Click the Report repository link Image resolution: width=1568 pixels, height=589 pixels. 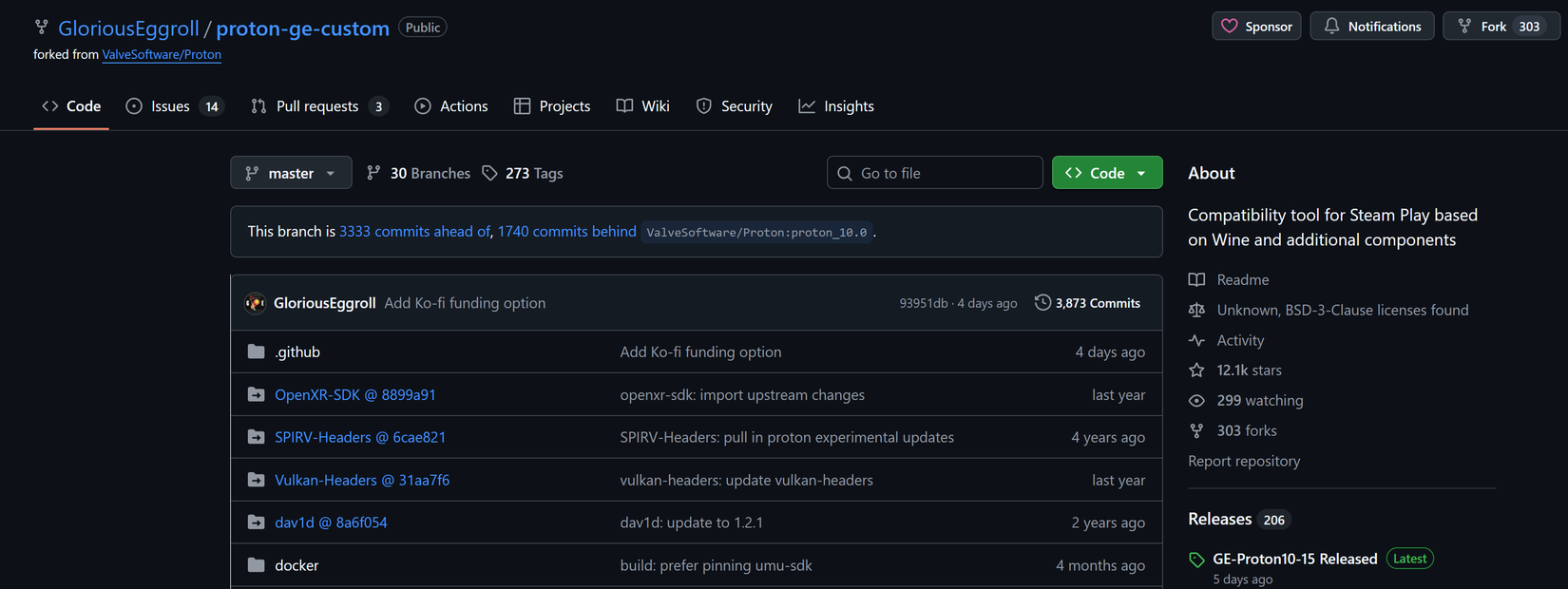1243,461
